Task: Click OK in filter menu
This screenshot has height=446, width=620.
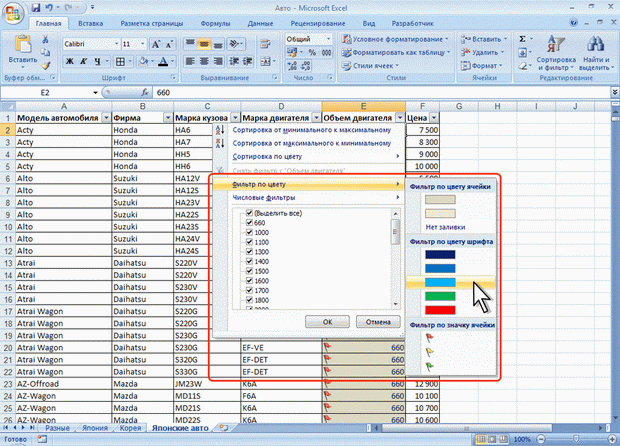Action: [x=327, y=322]
